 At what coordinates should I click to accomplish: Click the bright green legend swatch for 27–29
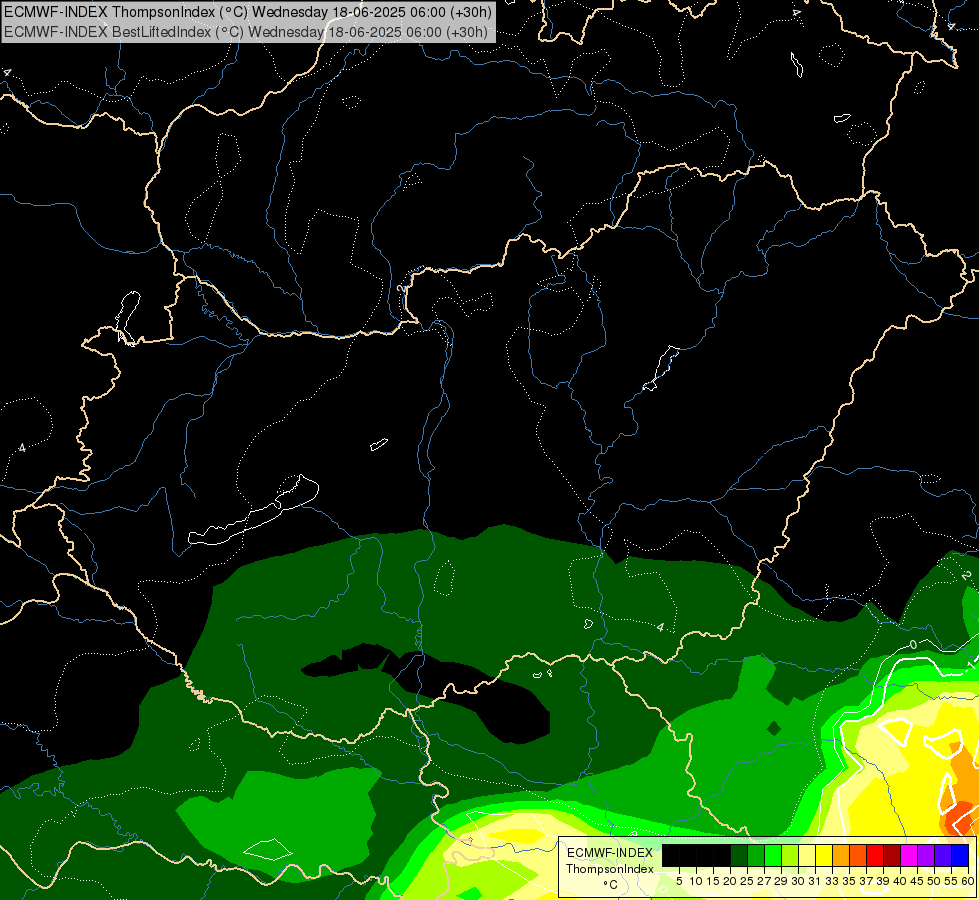tap(772, 855)
